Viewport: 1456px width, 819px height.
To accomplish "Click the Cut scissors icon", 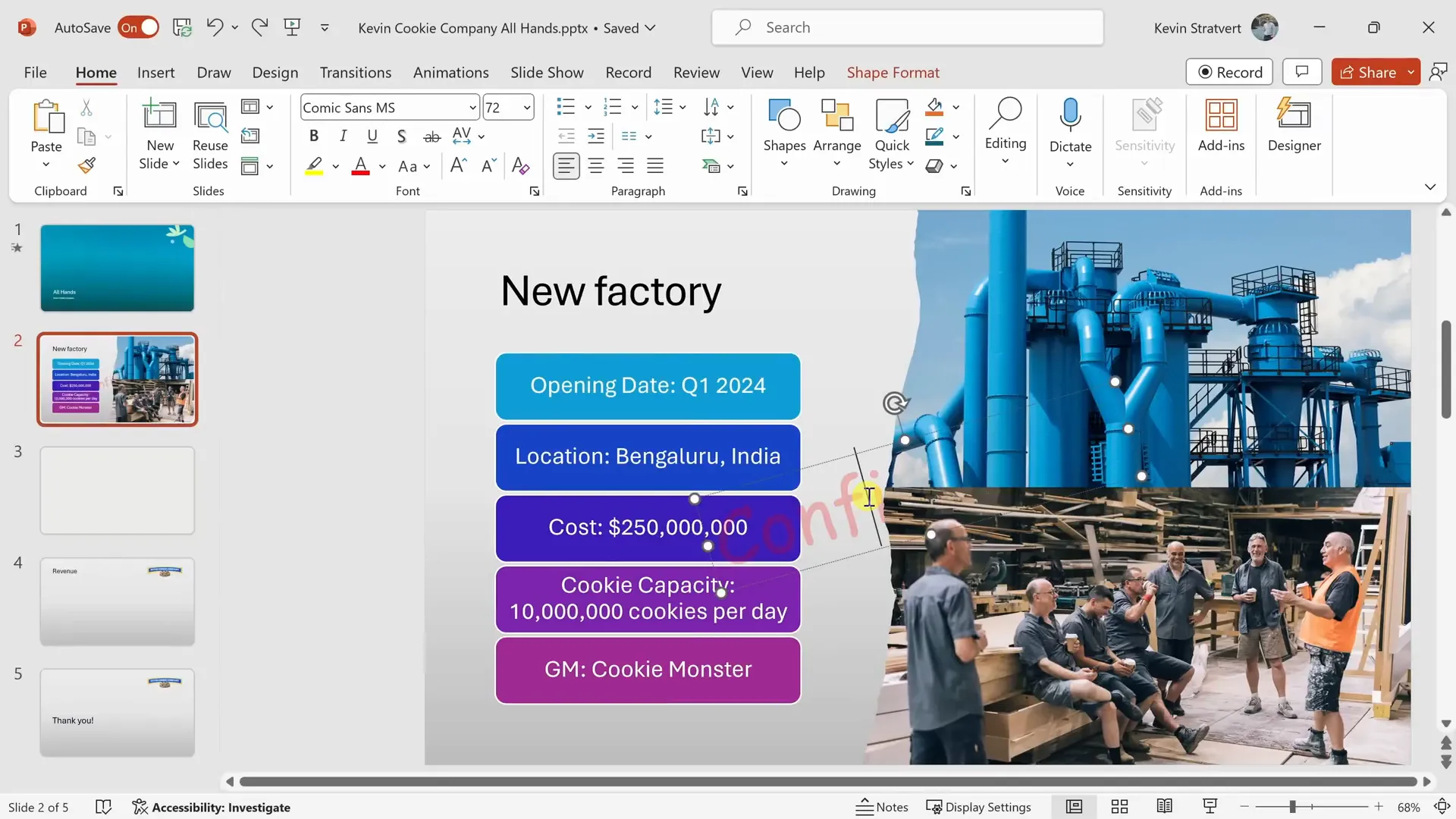I will [x=86, y=108].
